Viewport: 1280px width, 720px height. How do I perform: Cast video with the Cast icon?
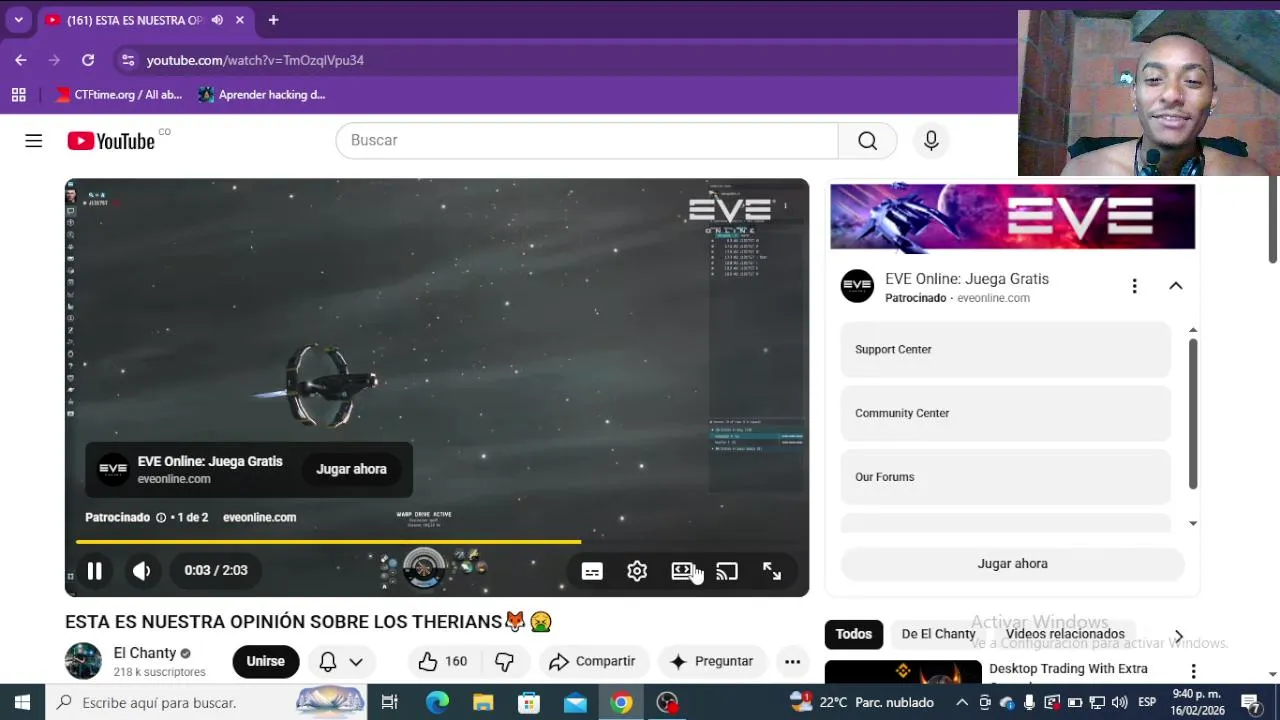[727, 571]
